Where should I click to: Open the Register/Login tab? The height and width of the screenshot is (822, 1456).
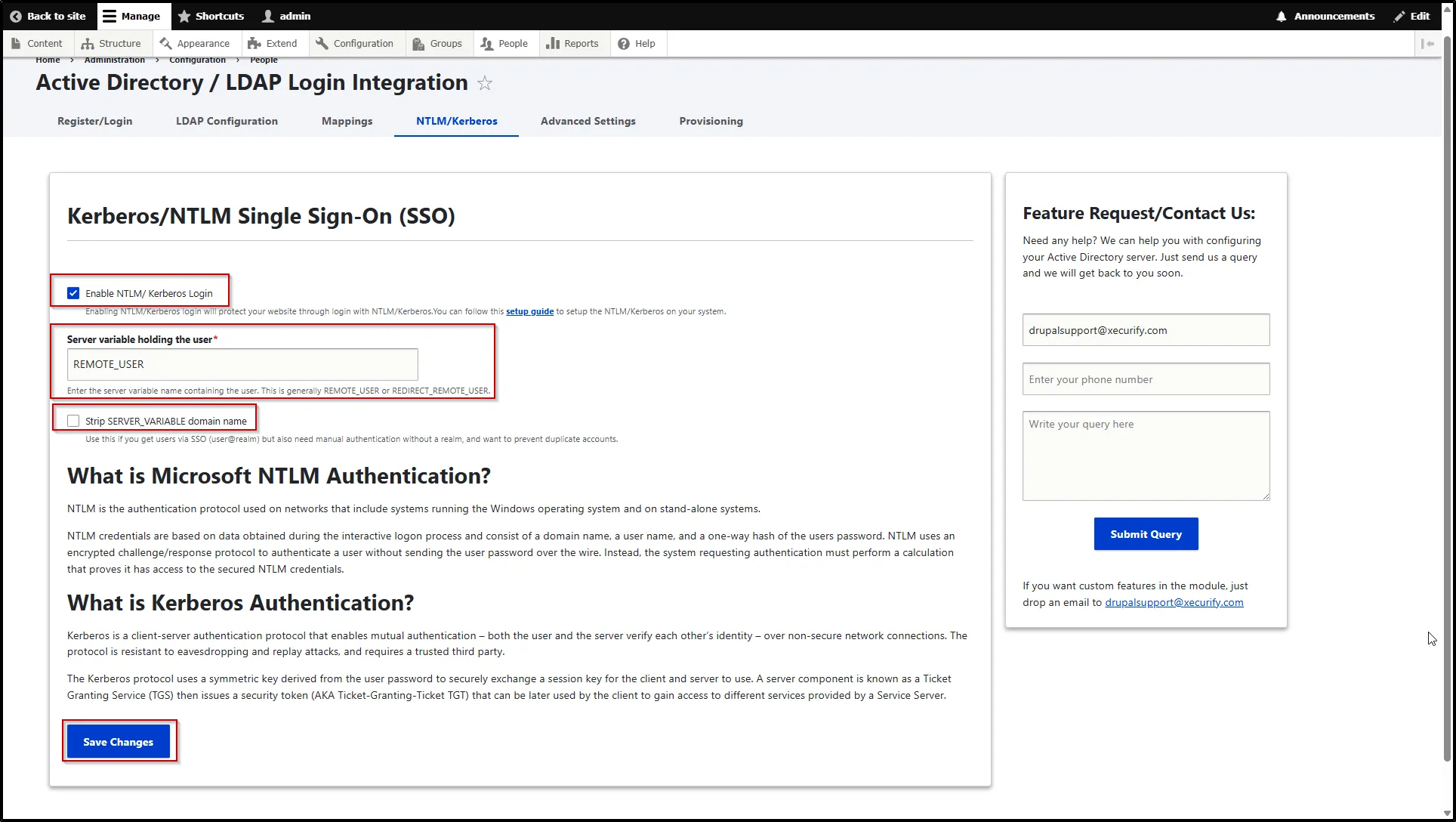[94, 121]
